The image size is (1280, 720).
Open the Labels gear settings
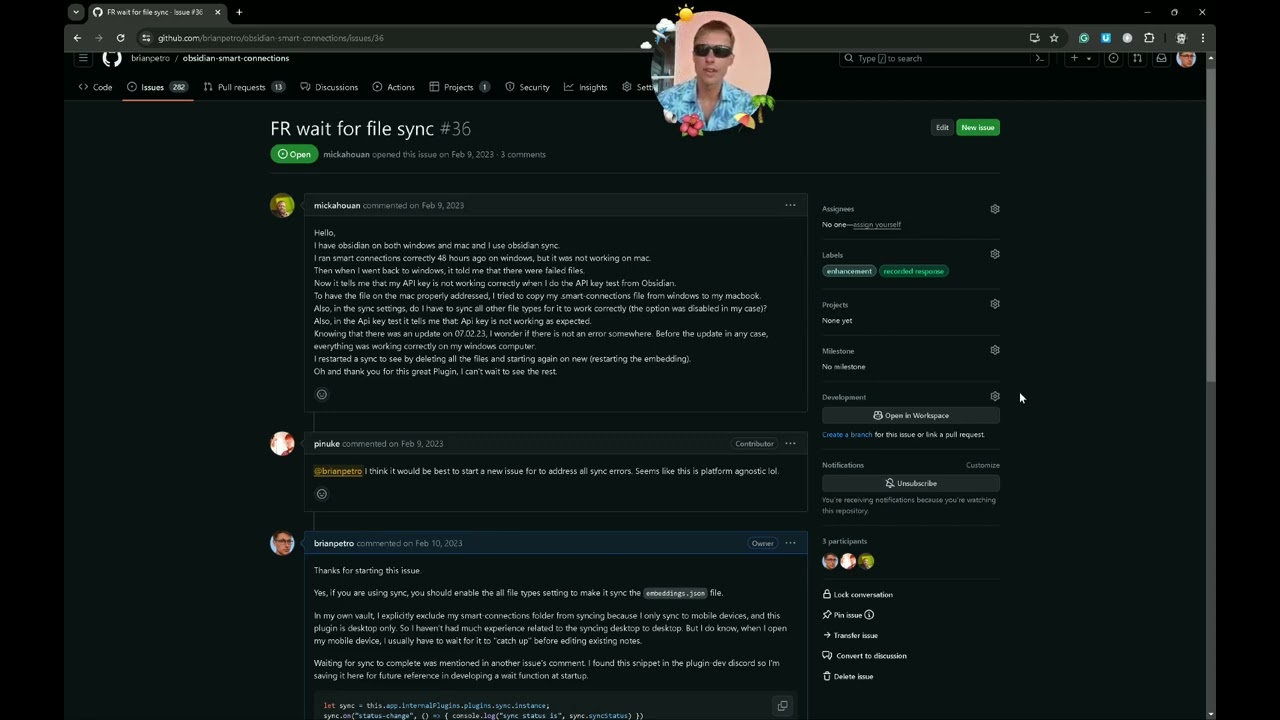(x=995, y=254)
